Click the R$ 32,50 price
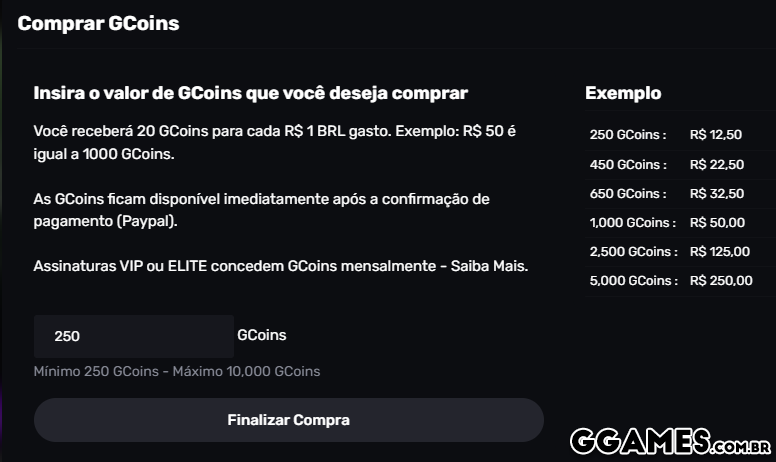The width and height of the screenshot is (776, 462). click(716, 193)
